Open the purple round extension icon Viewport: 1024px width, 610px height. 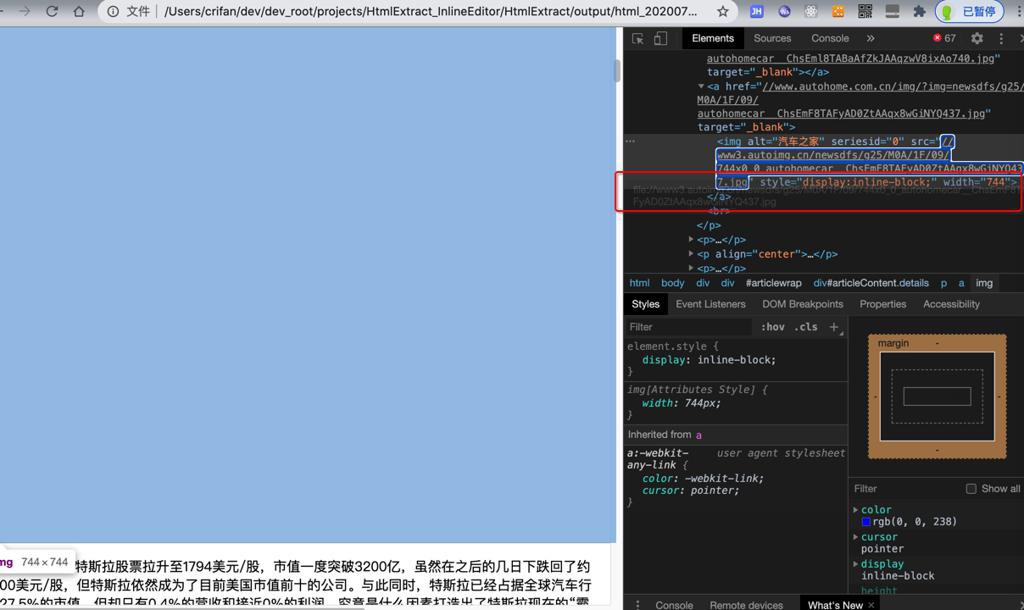click(x=784, y=11)
